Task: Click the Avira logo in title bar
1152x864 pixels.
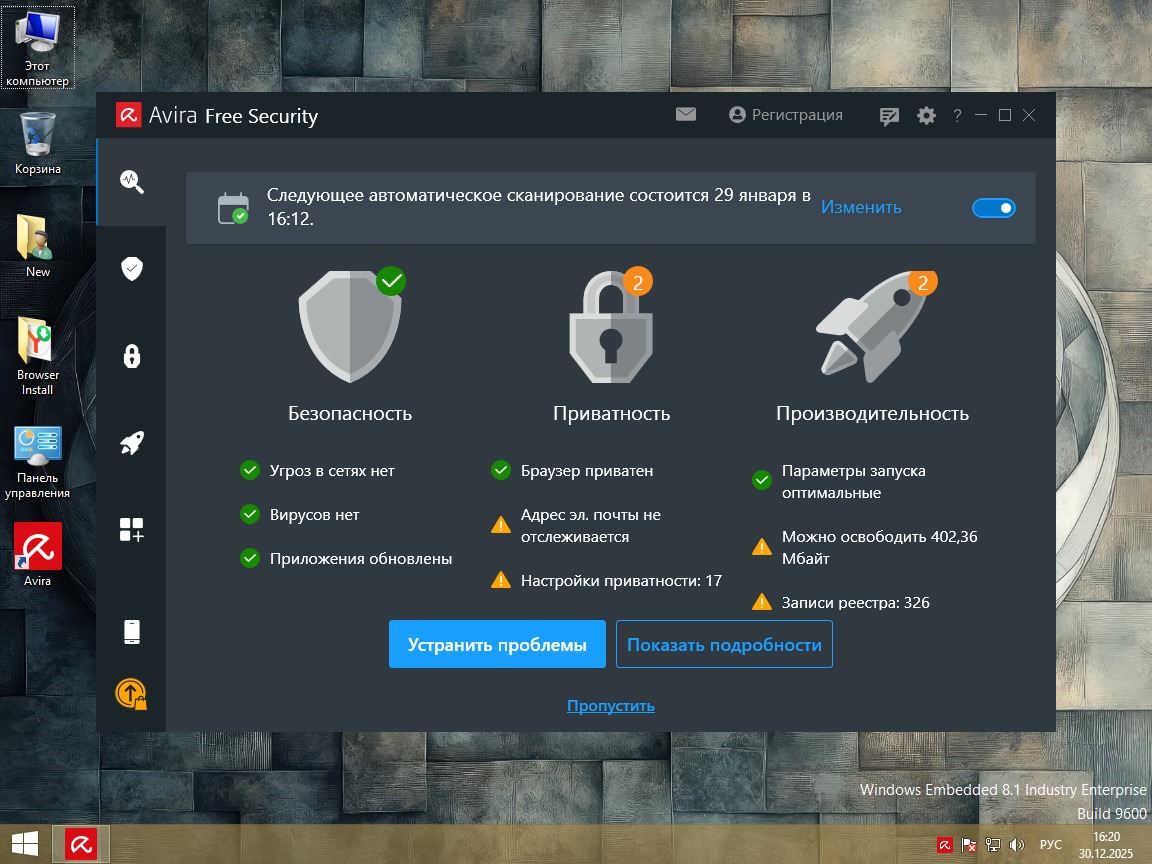Action: (x=129, y=115)
